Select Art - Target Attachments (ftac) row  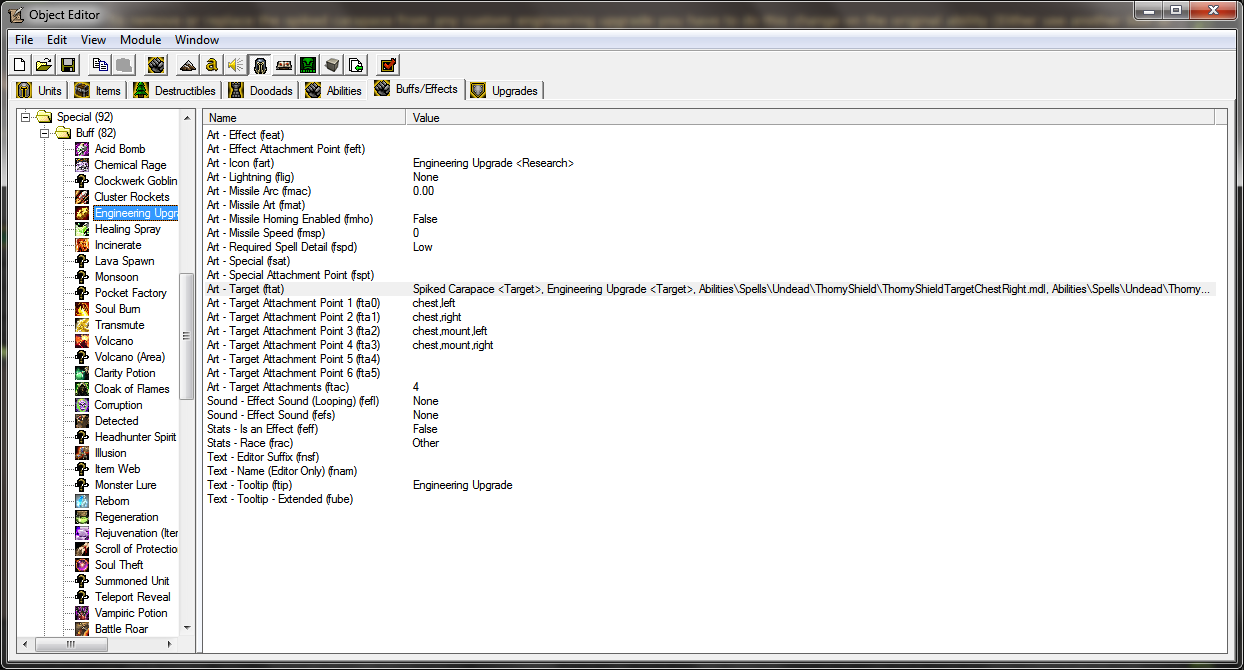pyautogui.click(x=709, y=387)
